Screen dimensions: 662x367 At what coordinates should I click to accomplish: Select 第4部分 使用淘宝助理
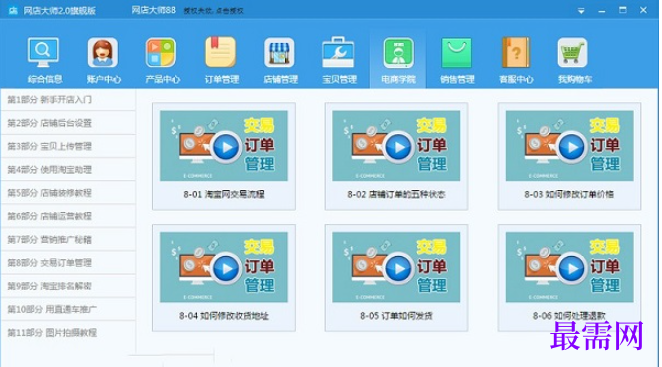[x=68, y=170]
